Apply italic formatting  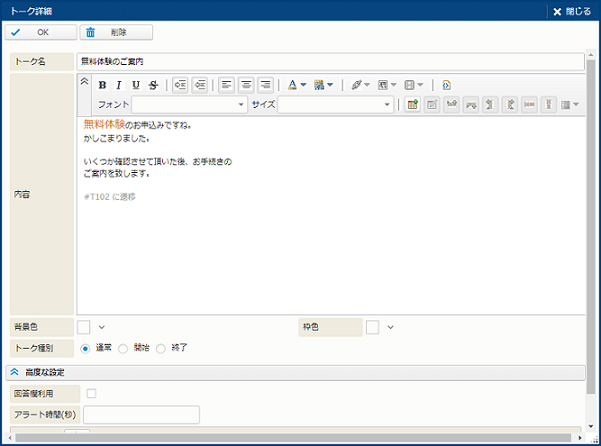(119, 85)
